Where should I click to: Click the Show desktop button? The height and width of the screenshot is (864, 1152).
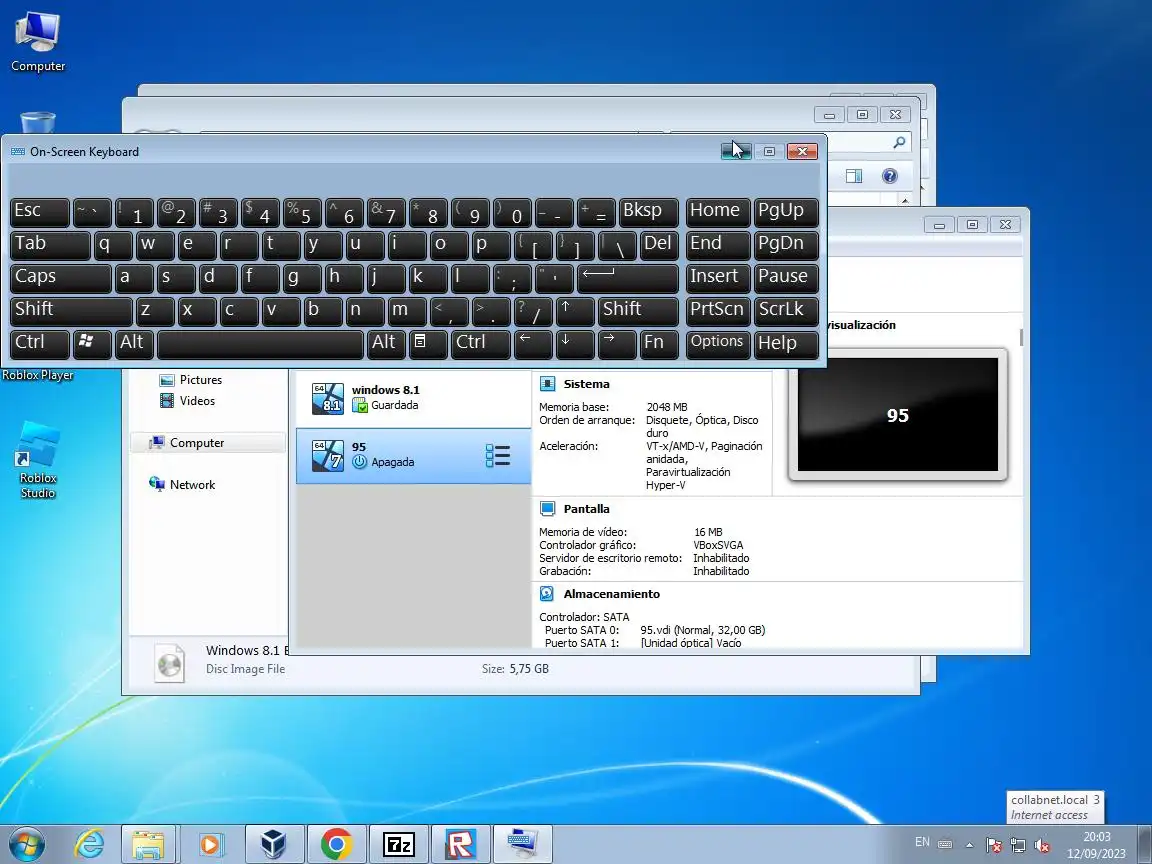pyautogui.click(x=1145, y=844)
